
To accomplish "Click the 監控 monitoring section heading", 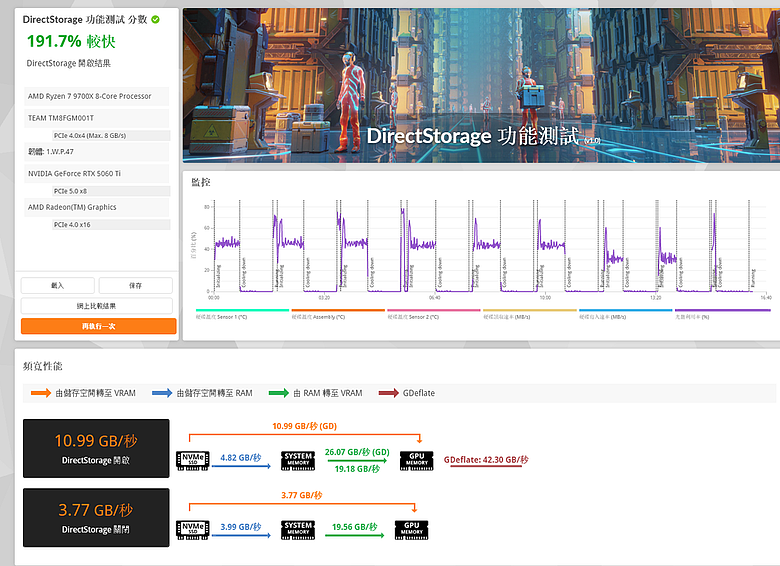I will [x=201, y=183].
